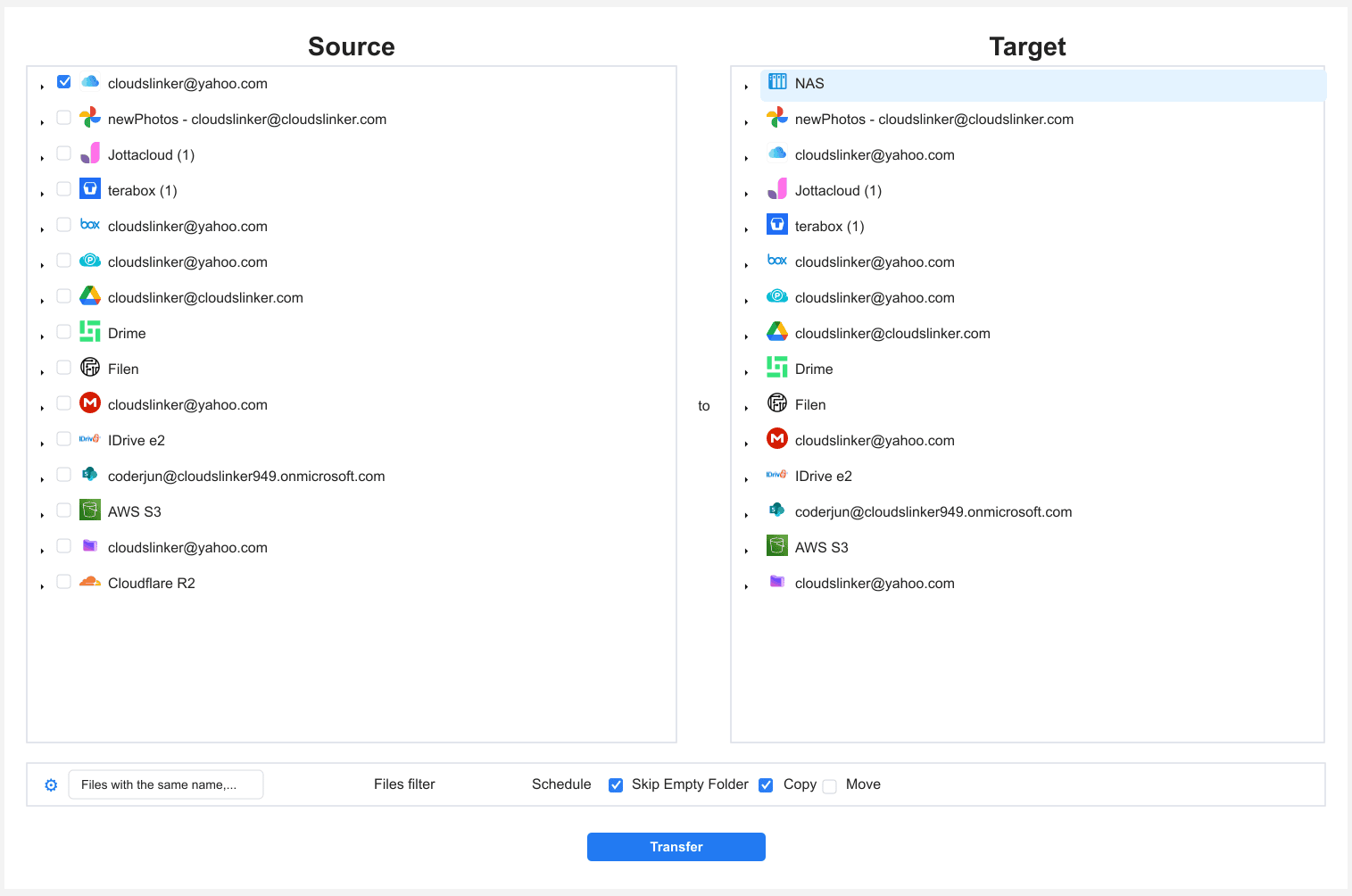Click MEGA icon in Target list
Viewport: 1352px width, 896px height.
click(777, 438)
